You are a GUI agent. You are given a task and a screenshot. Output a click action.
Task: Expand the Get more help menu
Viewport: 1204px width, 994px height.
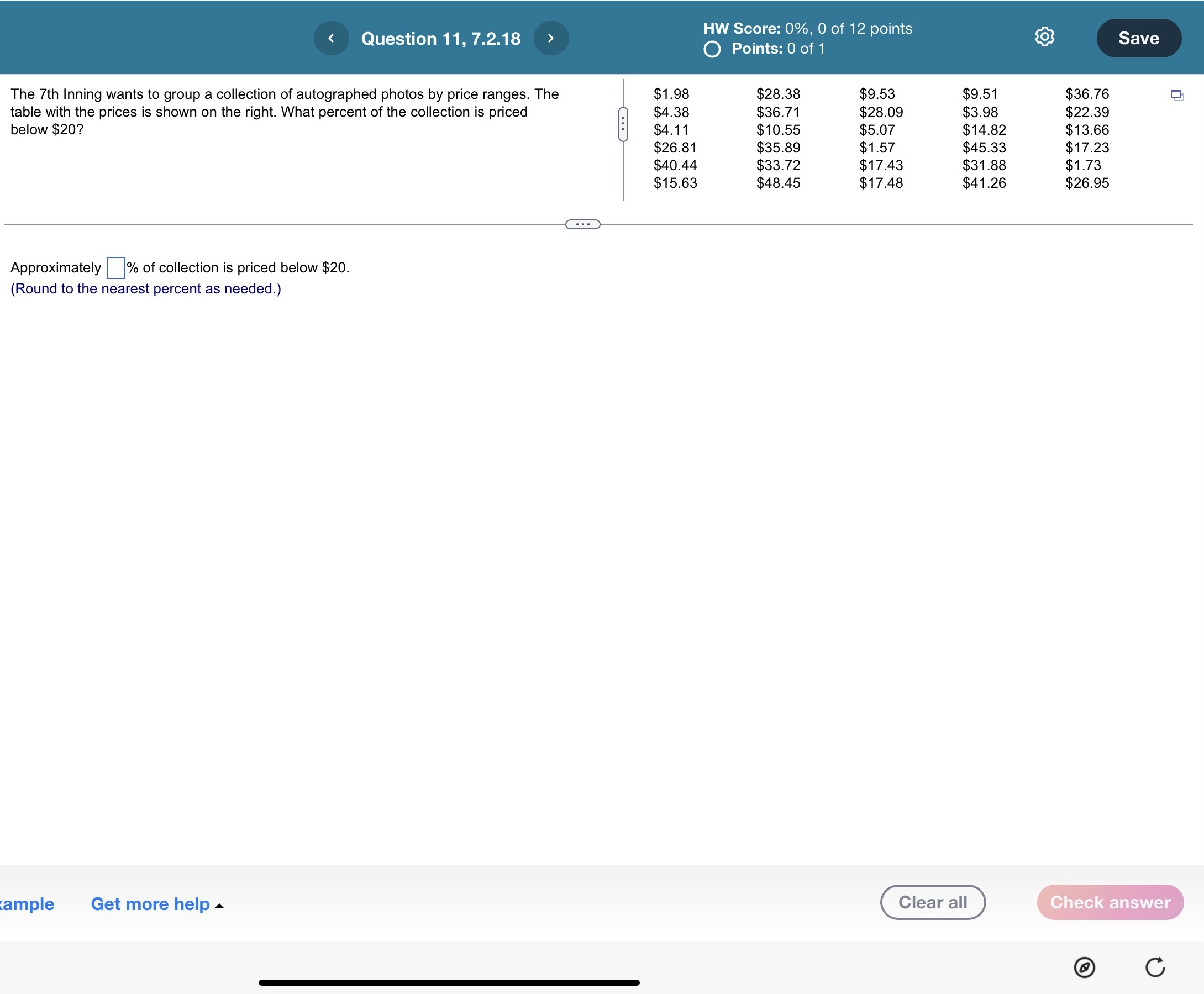150,903
